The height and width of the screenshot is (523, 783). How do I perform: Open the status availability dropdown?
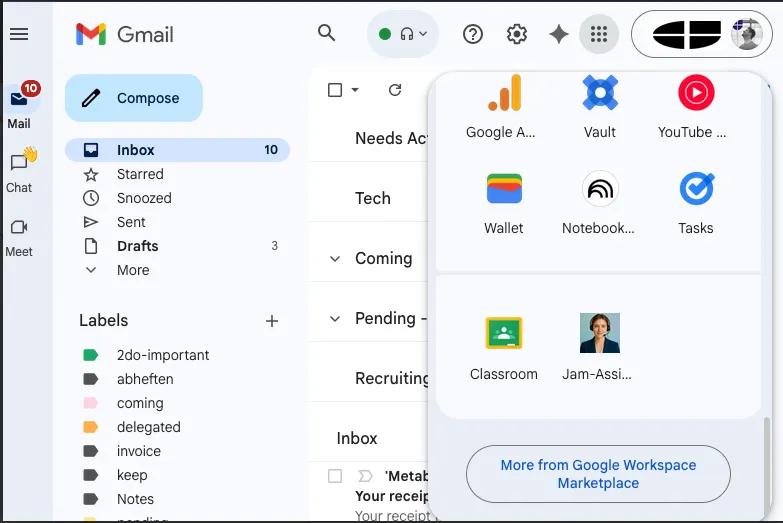coord(403,34)
